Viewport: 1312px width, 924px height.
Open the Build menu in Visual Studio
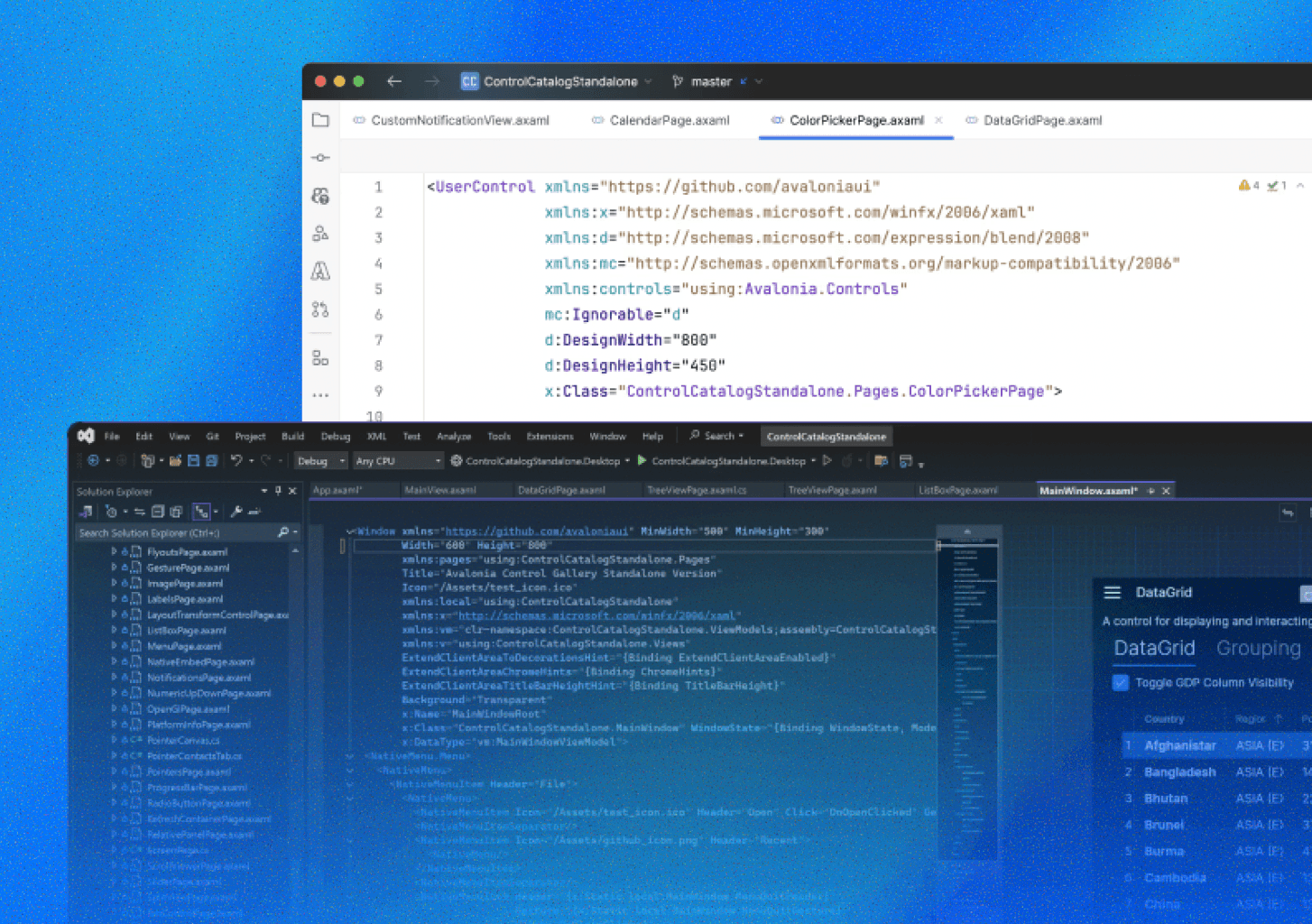(x=292, y=436)
